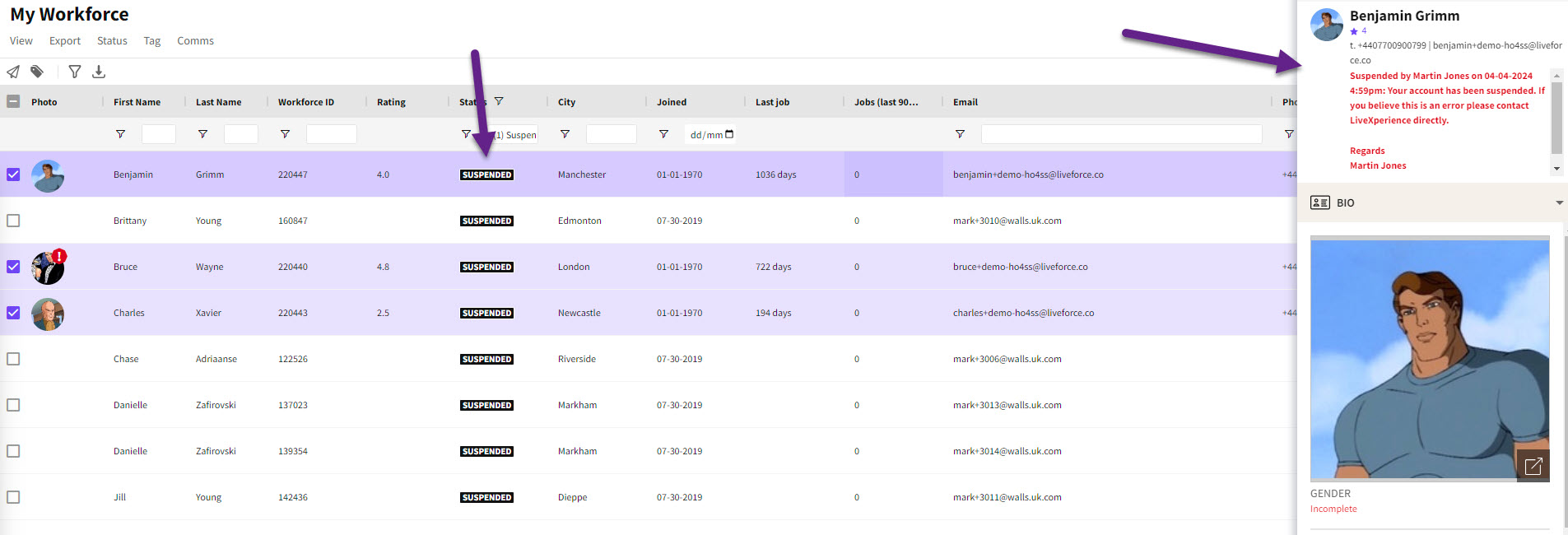Open the Status menu
This screenshot has height=535, width=1568.
tap(112, 41)
